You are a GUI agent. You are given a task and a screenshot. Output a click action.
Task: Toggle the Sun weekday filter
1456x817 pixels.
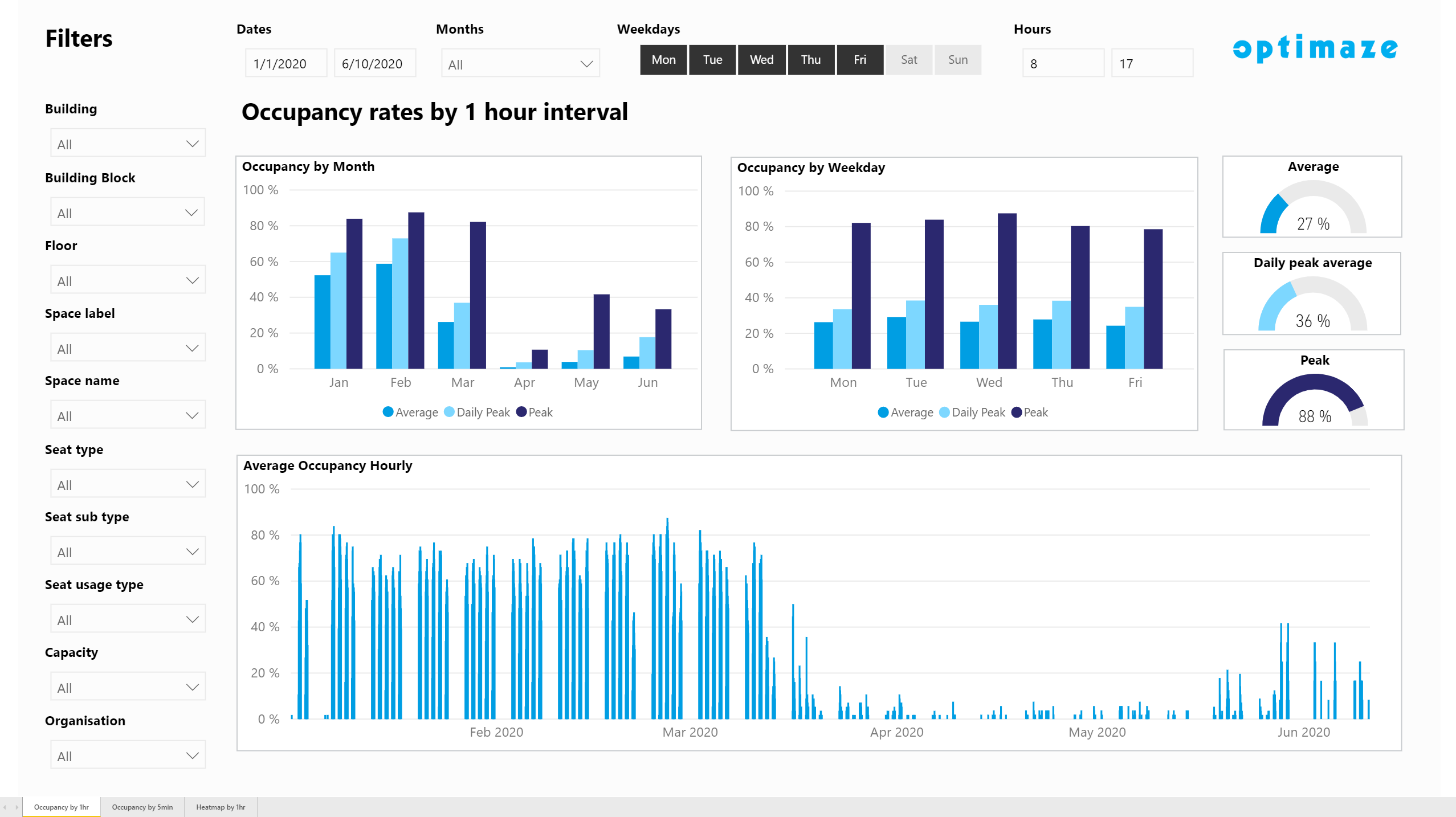pyautogui.click(x=957, y=60)
